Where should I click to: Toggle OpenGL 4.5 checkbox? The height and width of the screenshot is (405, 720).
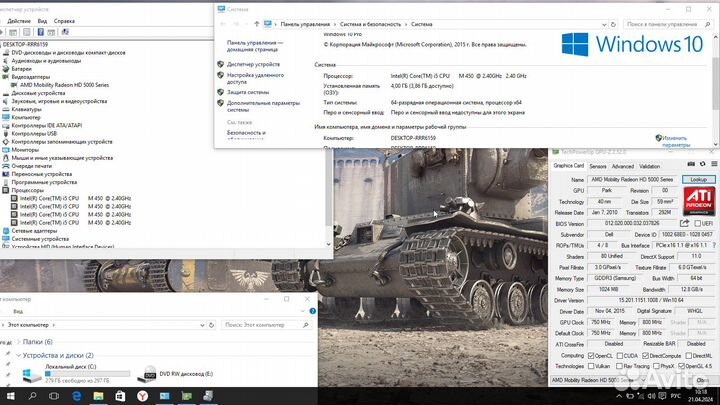tap(681, 366)
